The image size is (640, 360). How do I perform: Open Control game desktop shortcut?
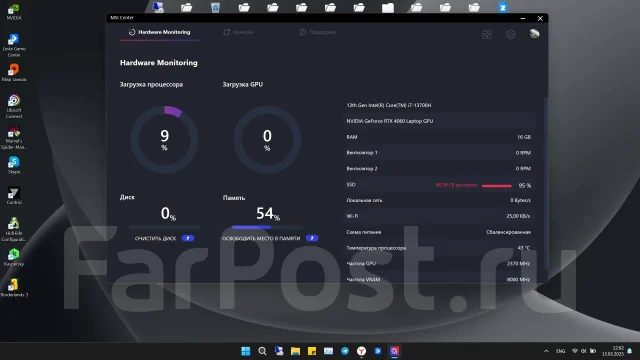(x=14, y=196)
